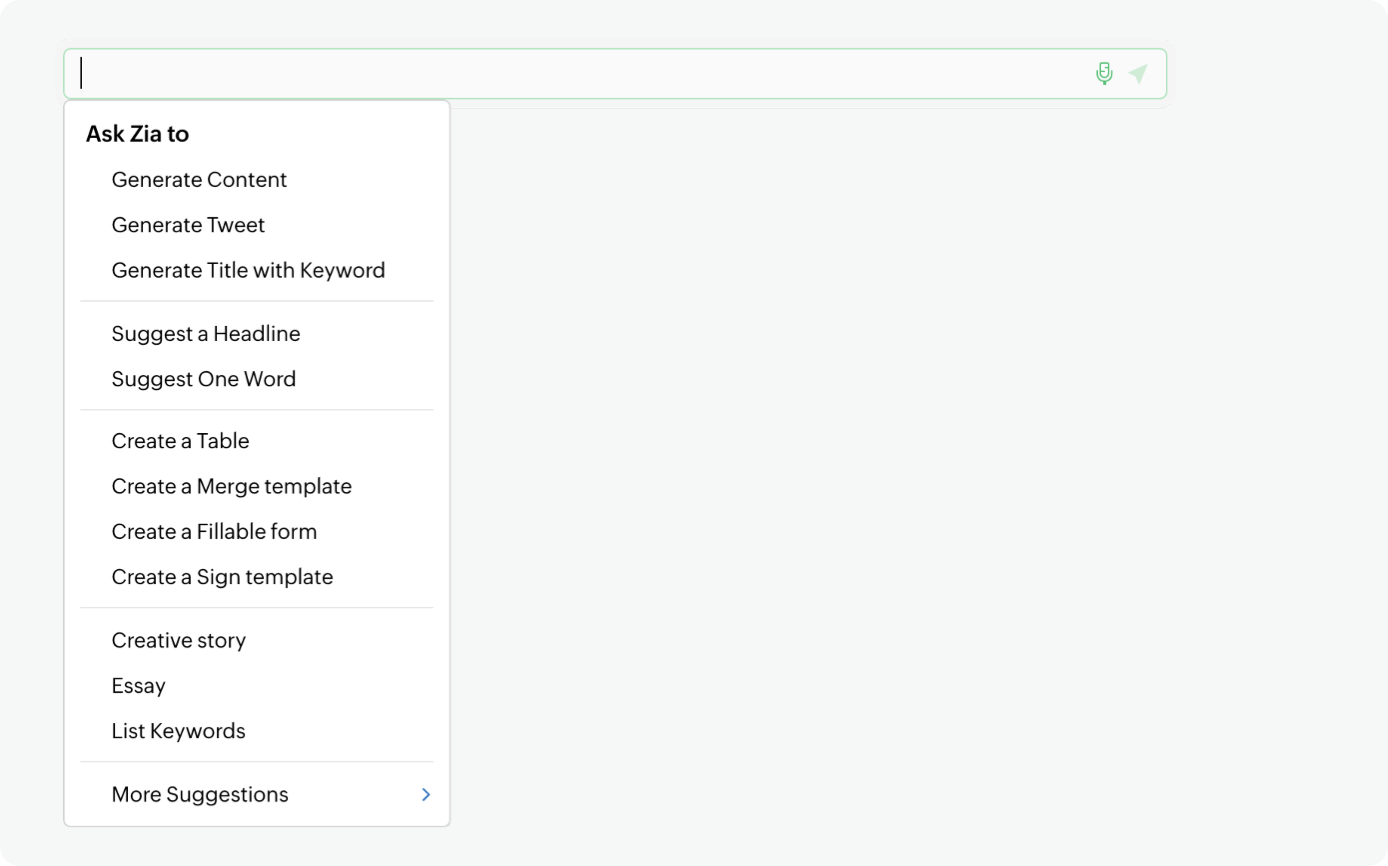Screen dimensions: 1388x866
Task: Click the microphone voice input icon
Action: point(1104,74)
